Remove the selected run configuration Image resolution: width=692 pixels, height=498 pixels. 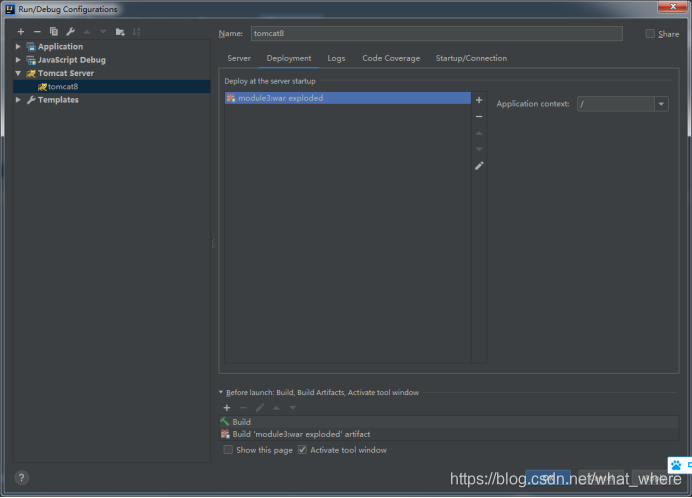tap(37, 32)
